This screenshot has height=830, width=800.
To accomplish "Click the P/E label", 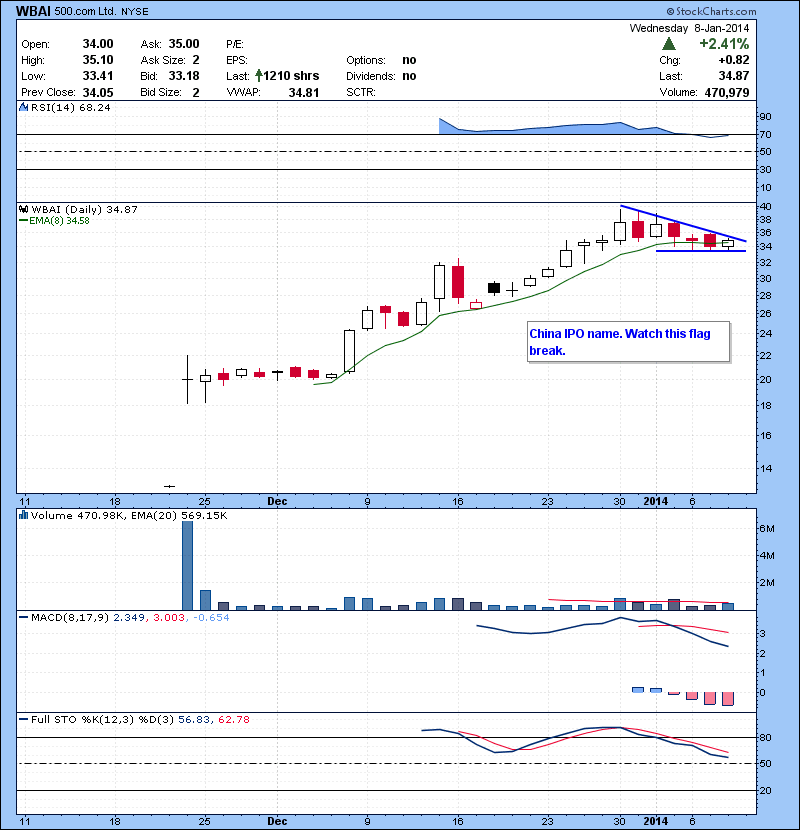I will (235, 44).
